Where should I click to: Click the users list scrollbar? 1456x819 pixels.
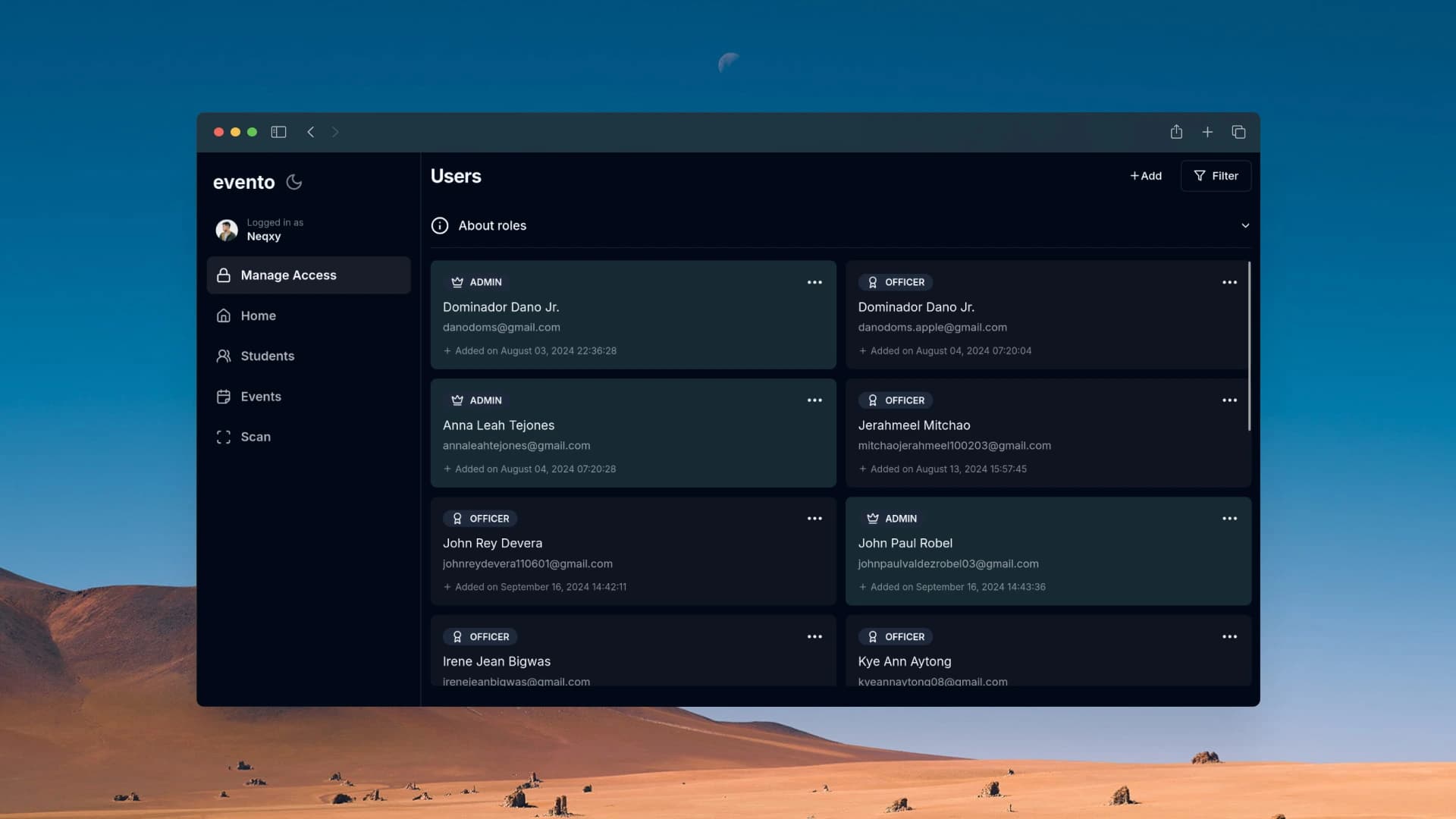point(1249,346)
